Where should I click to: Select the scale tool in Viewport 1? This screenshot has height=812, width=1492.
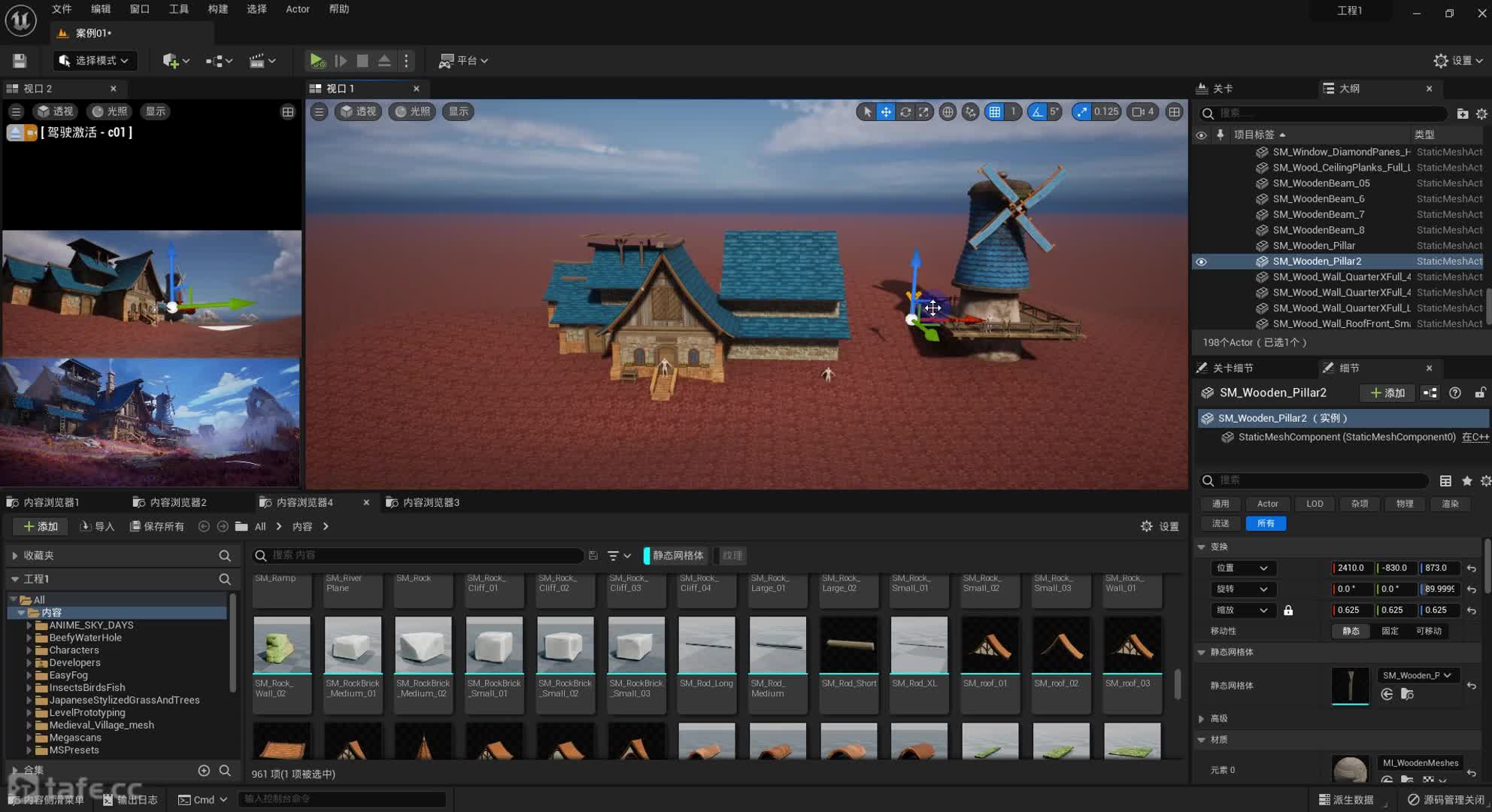point(923,111)
